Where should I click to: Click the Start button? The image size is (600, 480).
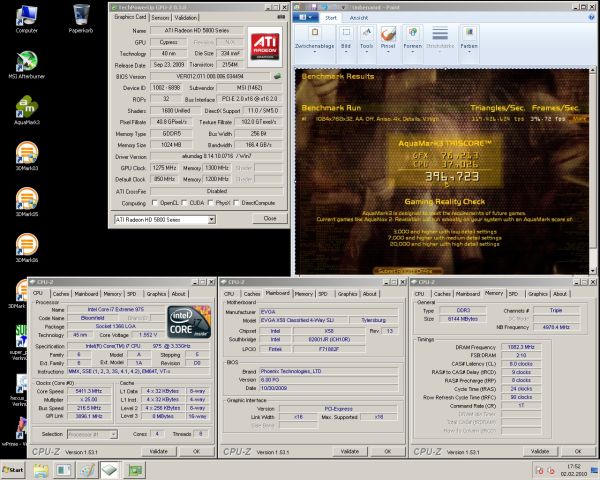[x=13, y=470]
